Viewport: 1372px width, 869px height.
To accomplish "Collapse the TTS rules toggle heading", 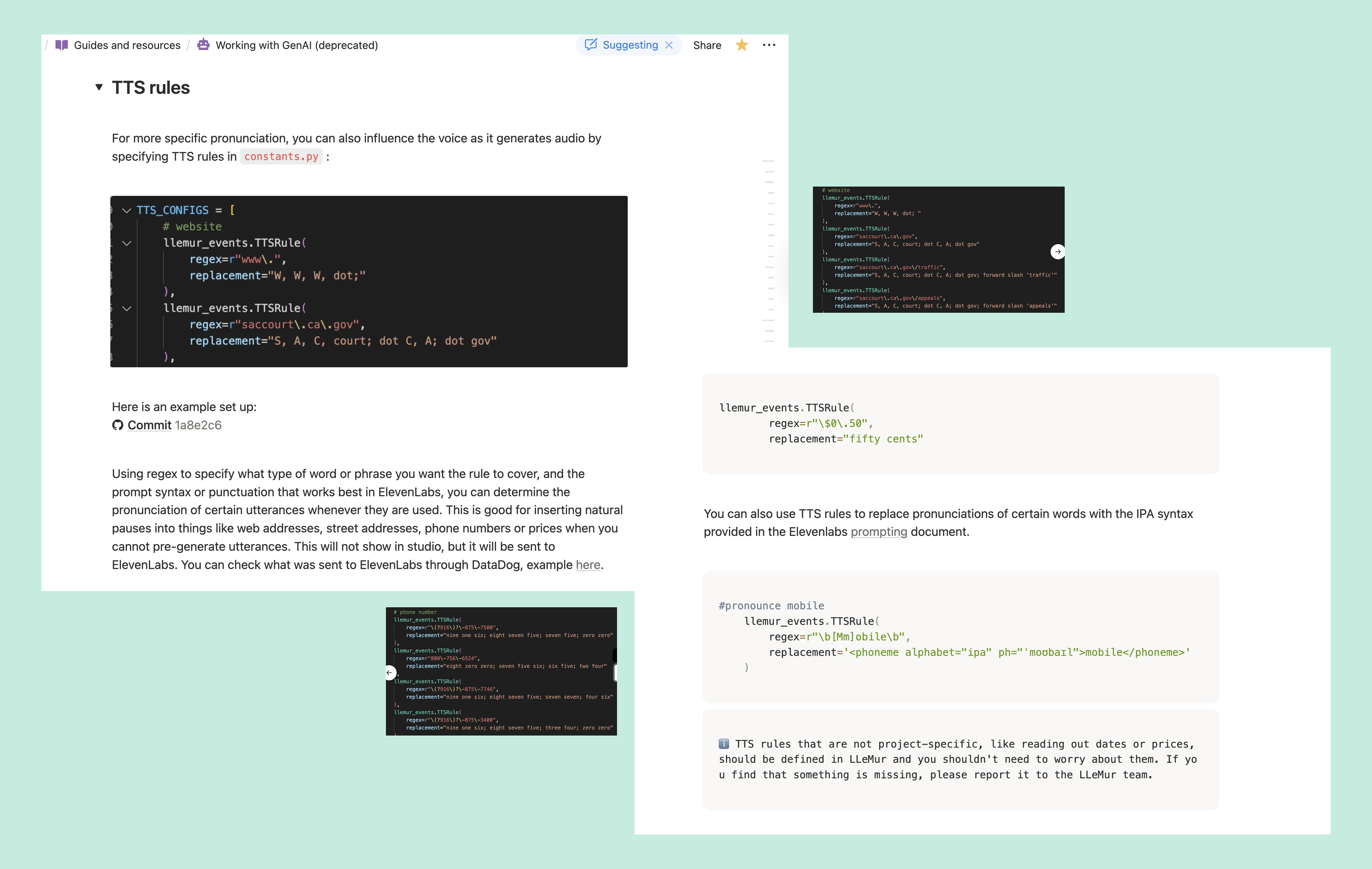I will [99, 87].
